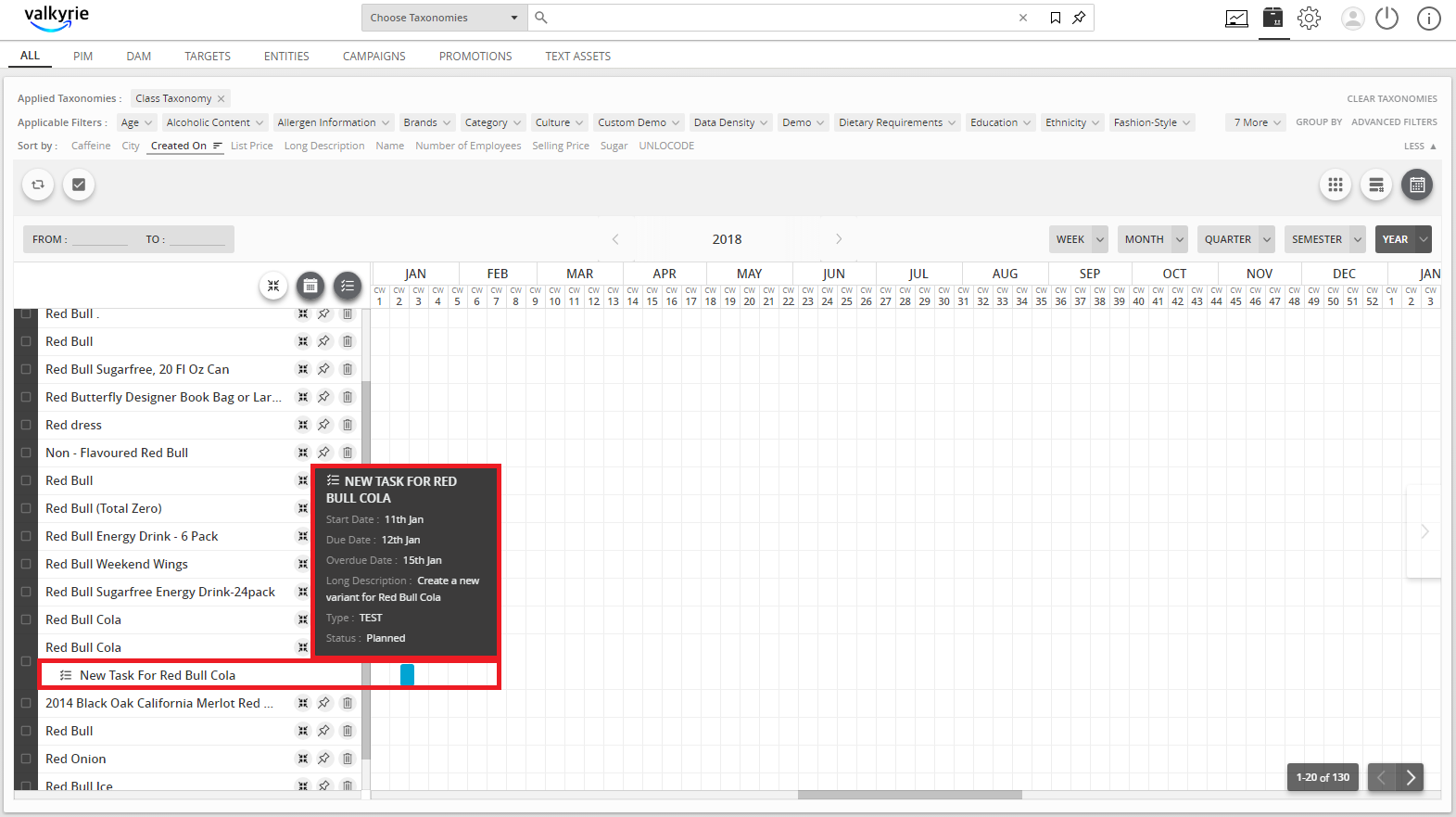1456x817 pixels.
Task: Click GROUP BY
Action: coord(1319,122)
